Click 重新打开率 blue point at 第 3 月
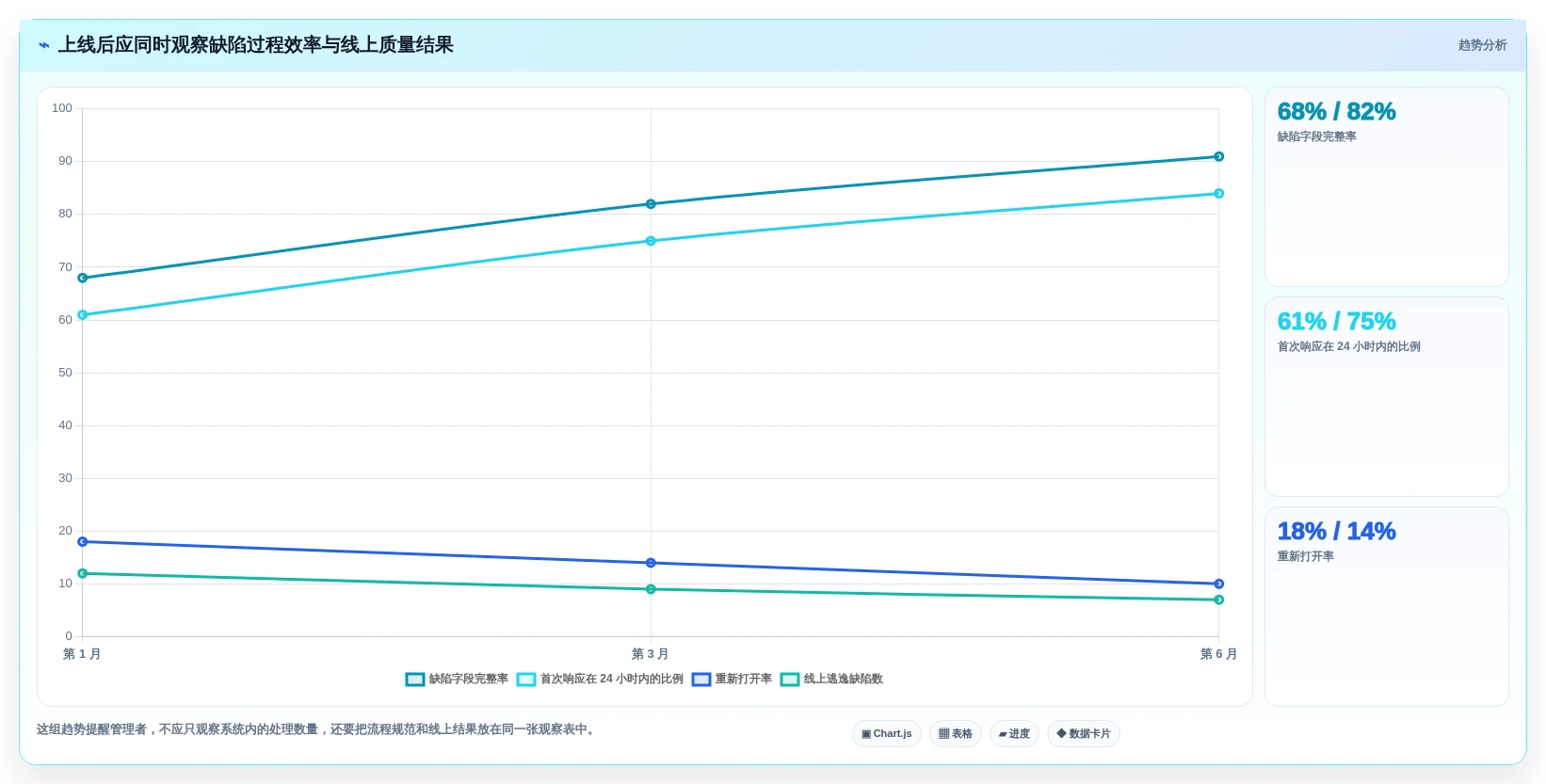This screenshot has height=784, width=1546. (x=651, y=563)
